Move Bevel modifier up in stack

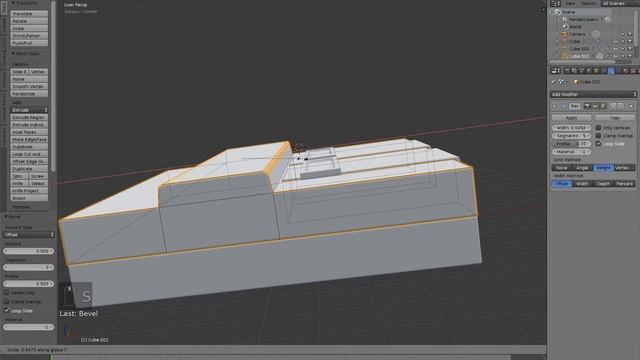tap(613, 106)
